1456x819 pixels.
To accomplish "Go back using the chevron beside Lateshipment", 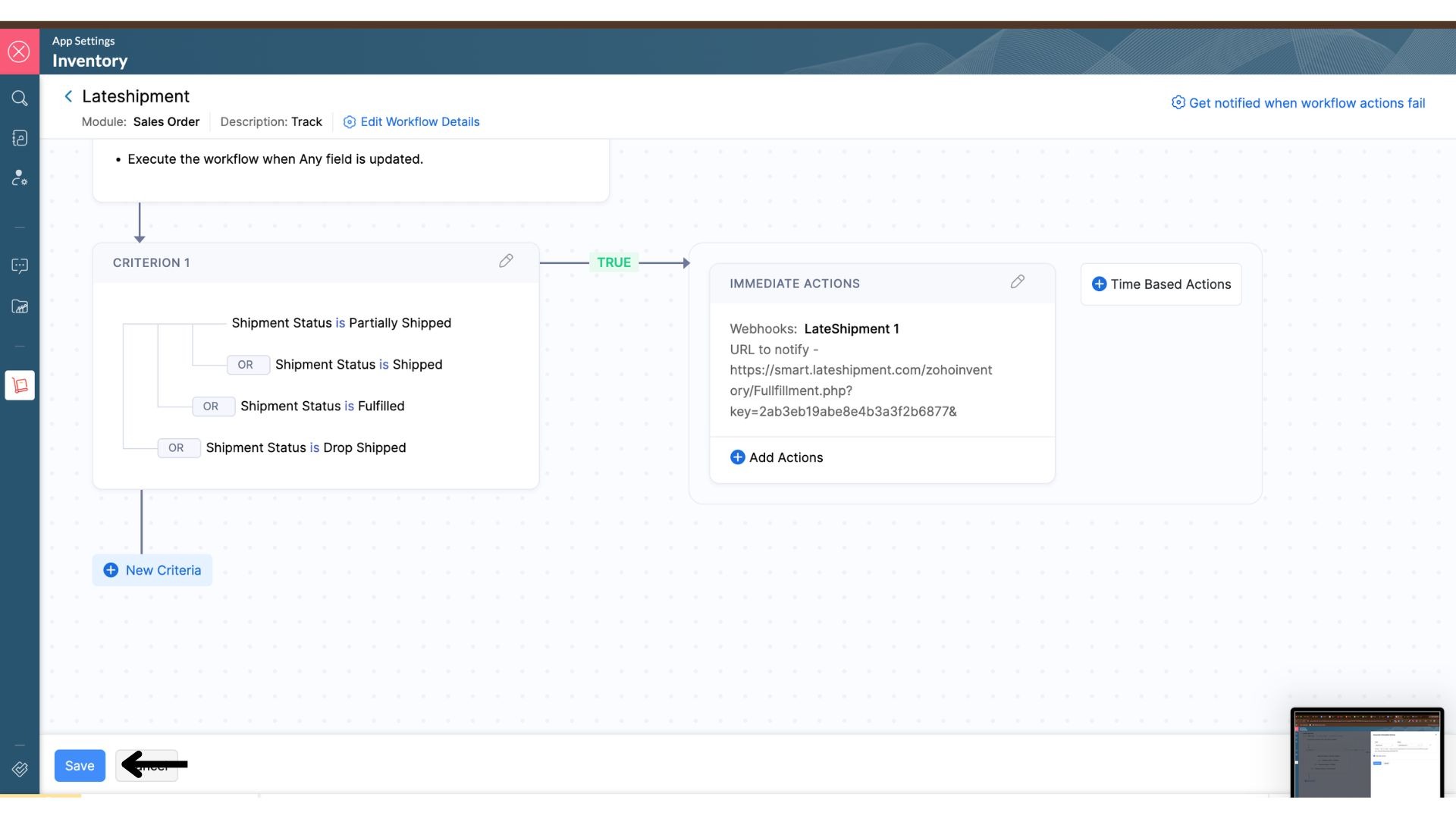I will tap(68, 96).
